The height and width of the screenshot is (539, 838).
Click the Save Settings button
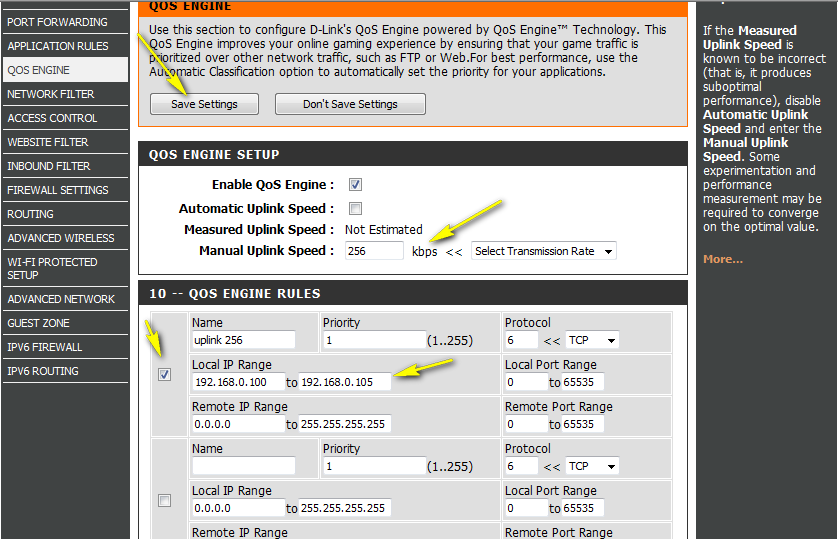pos(204,104)
